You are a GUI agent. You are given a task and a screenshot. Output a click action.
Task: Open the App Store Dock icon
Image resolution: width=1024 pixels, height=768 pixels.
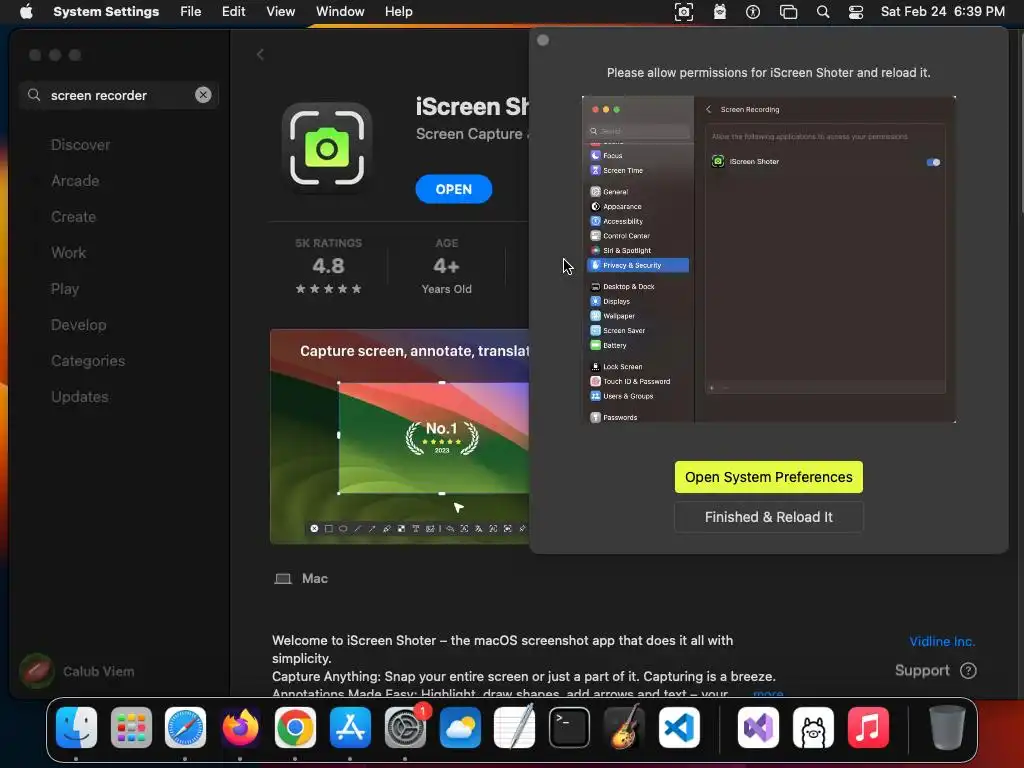(x=350, y=727)
